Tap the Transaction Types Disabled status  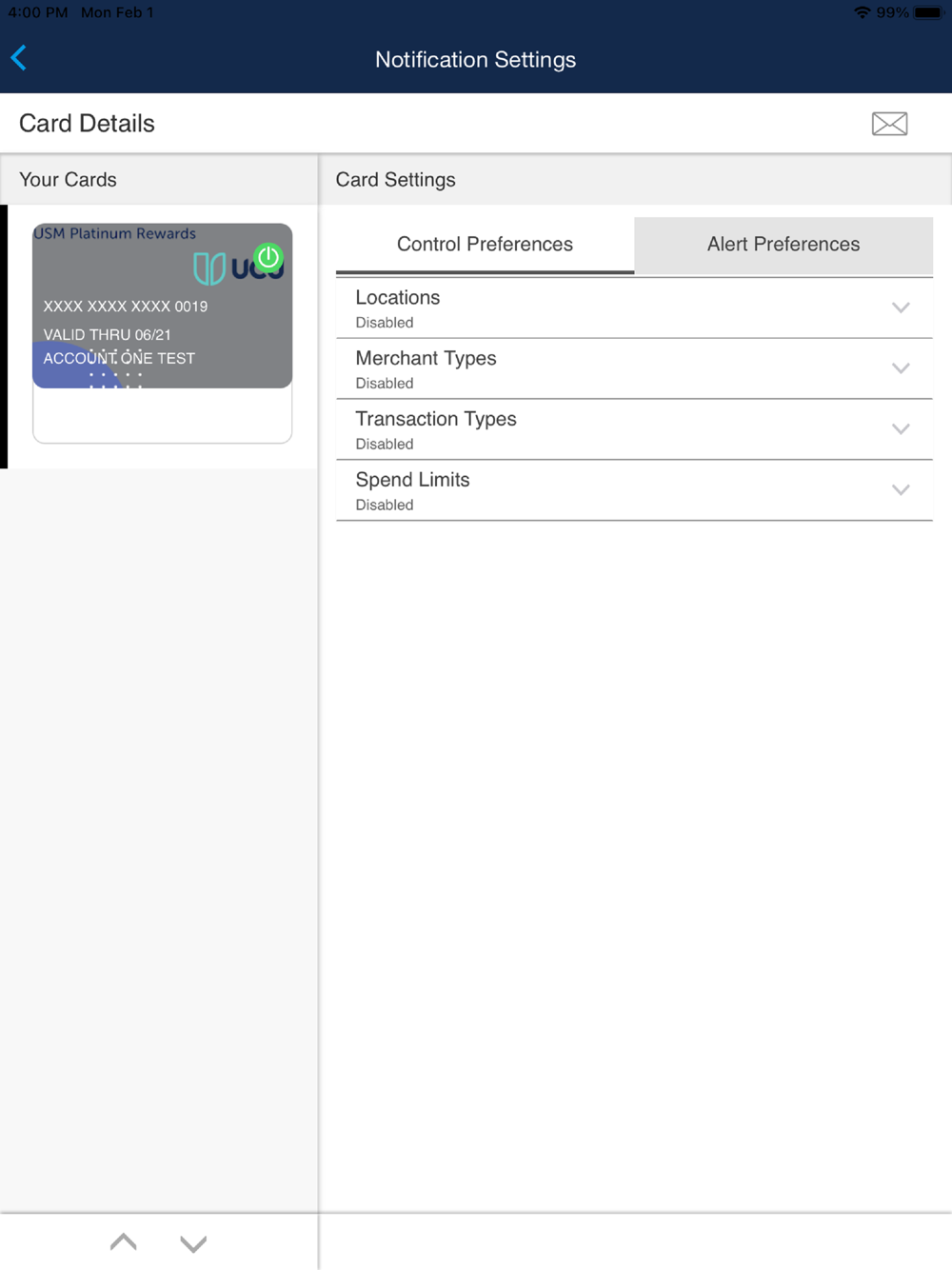pos(385,445)
